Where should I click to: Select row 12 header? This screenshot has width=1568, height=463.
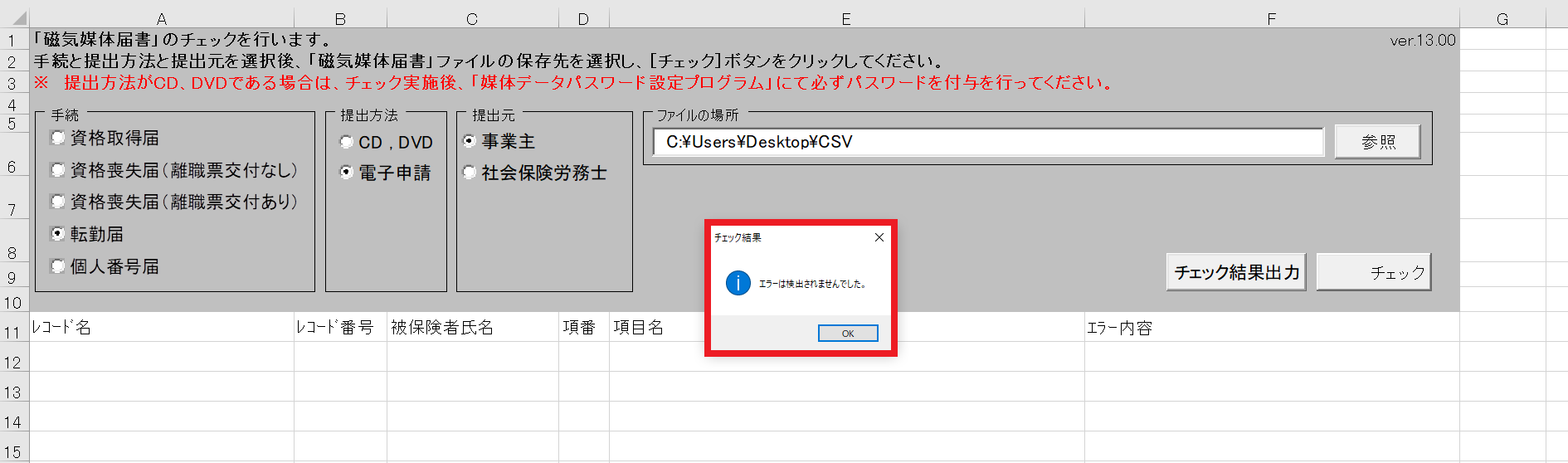click(12, 363)
